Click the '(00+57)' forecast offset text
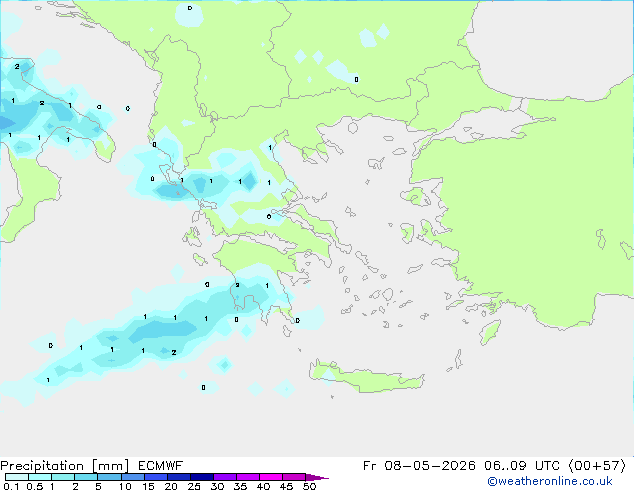Image resolution: width=634 pixels, height=490 pixels. click(597, 466)
